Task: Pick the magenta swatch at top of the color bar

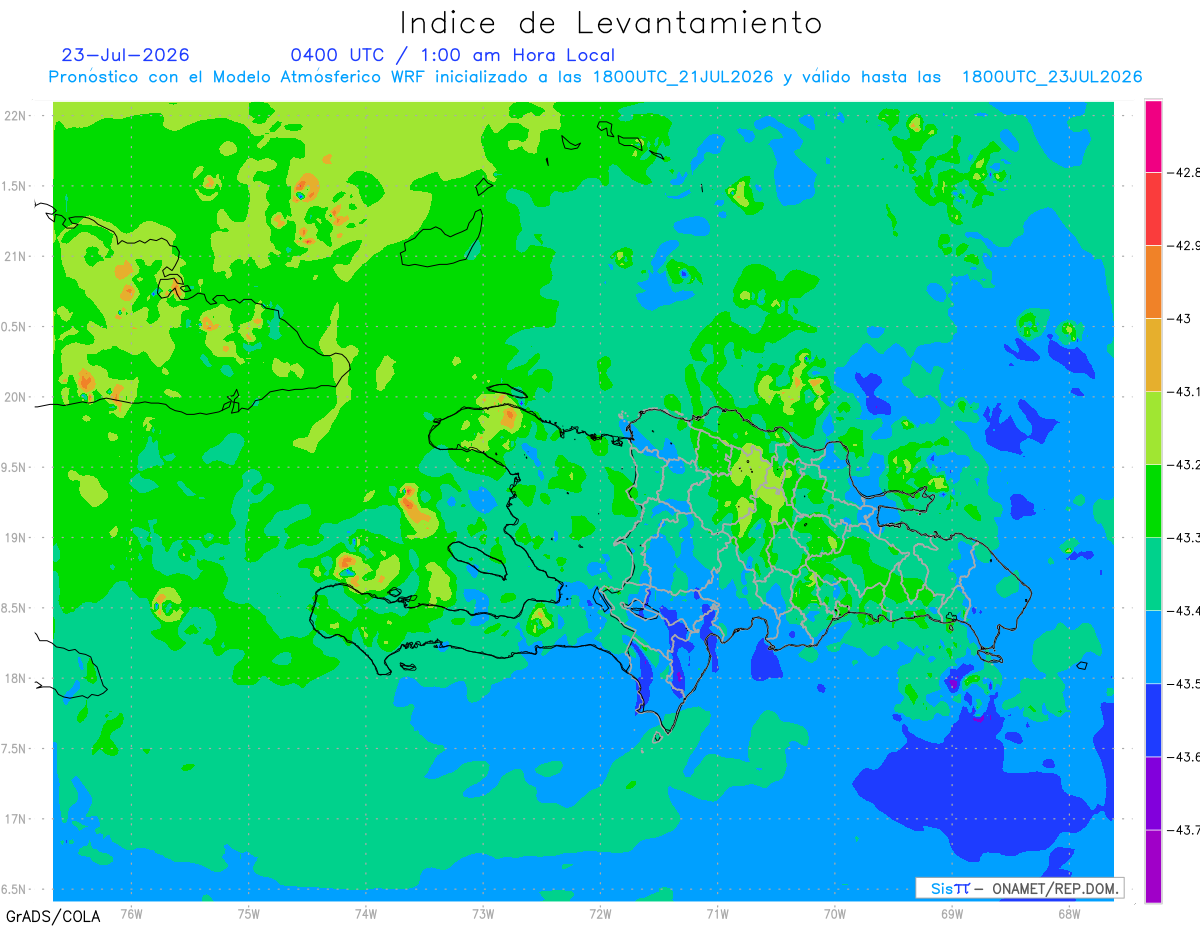Action: (x=1153, y=136)
